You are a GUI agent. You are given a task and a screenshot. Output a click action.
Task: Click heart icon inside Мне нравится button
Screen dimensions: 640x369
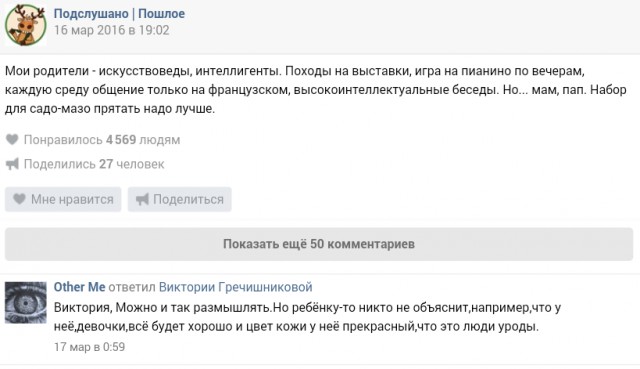(19, 199)
